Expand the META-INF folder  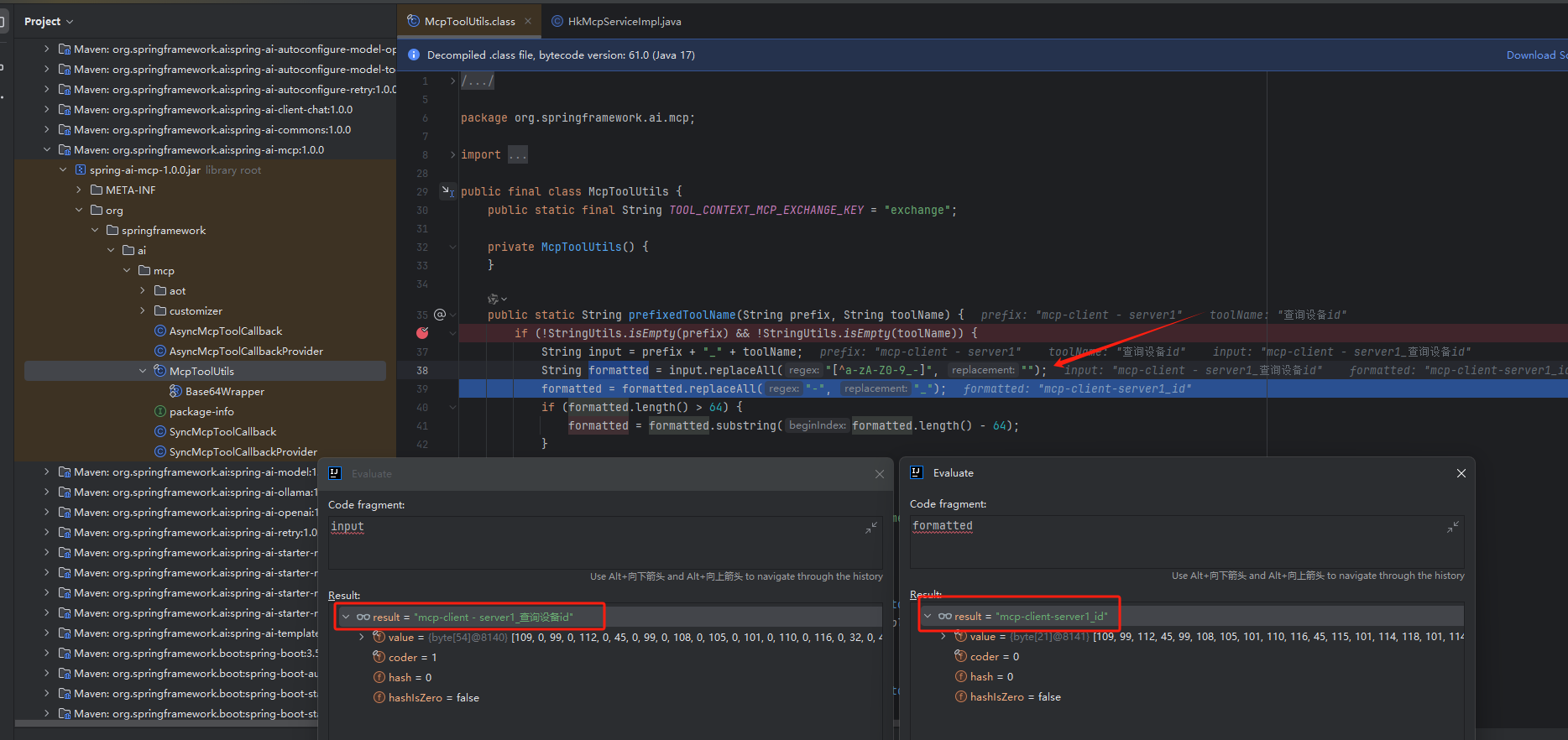click(x=79, y=190)
